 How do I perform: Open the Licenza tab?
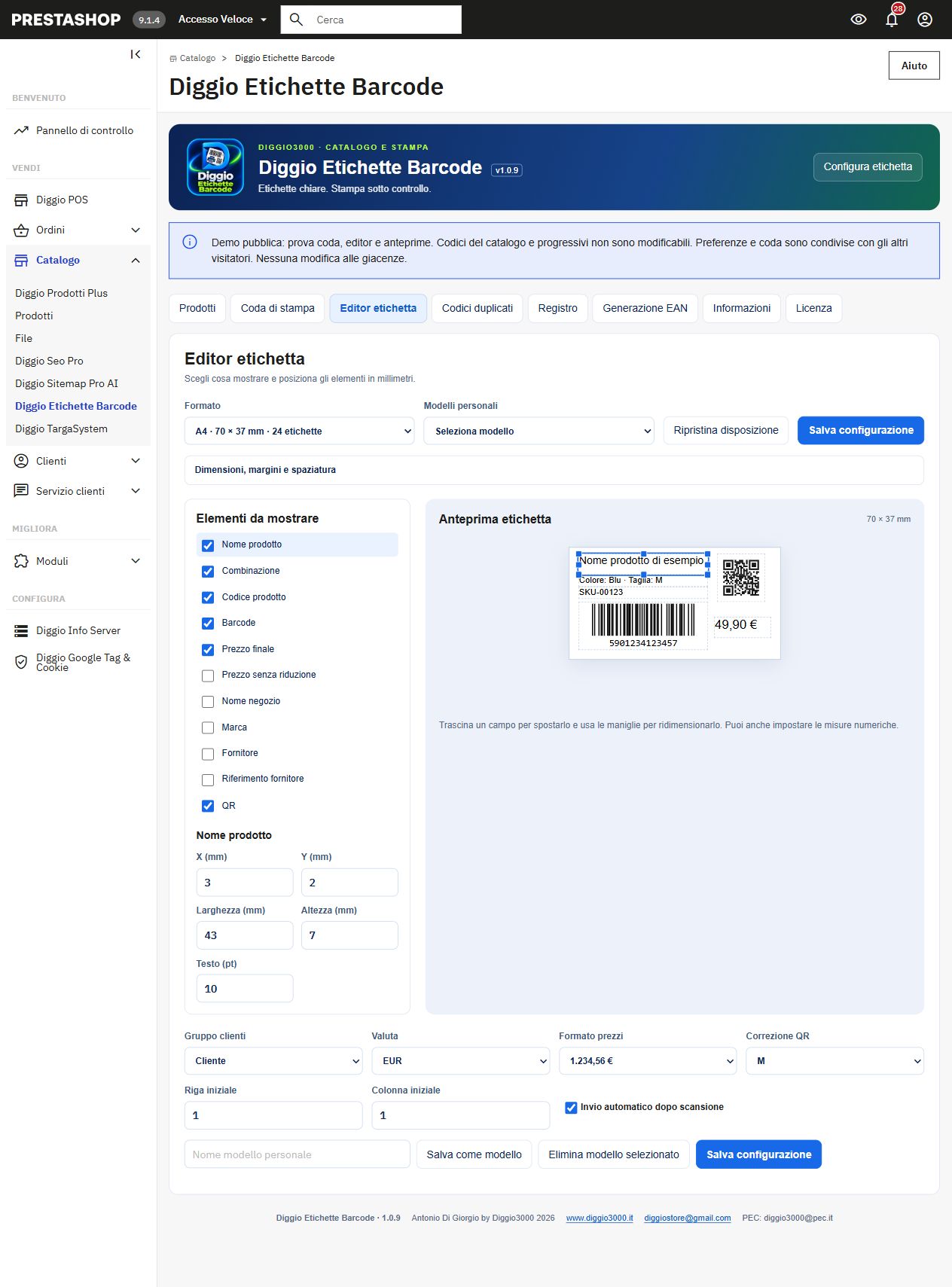[x=814, y=308]
